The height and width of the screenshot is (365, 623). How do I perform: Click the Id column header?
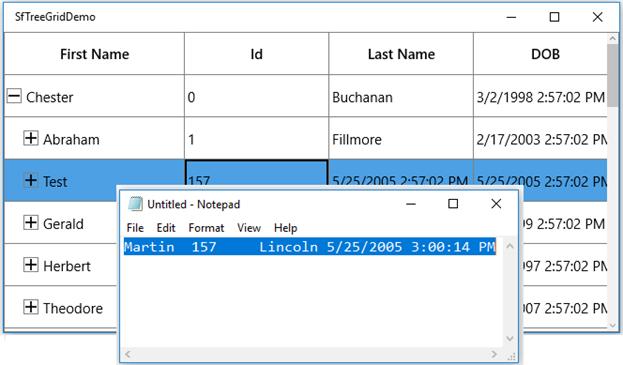257,54
